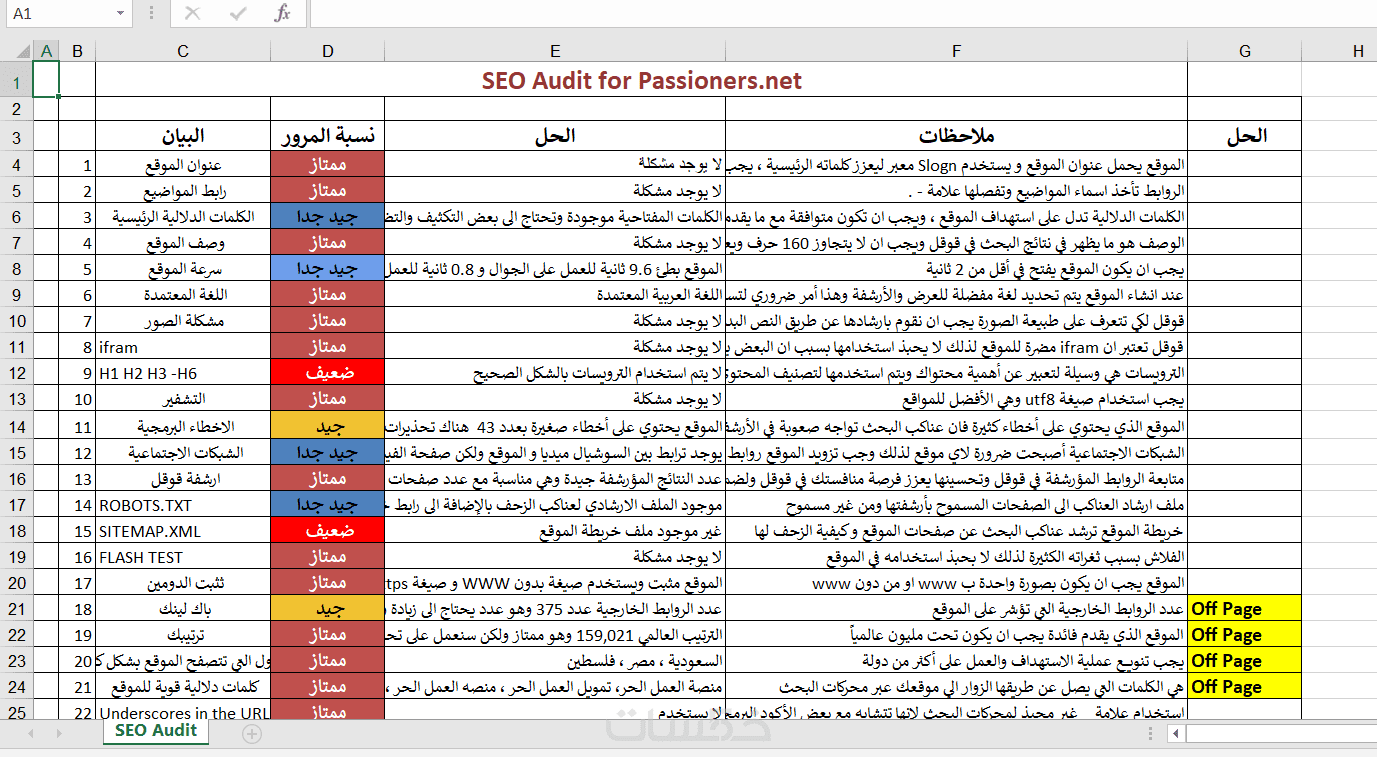1377x757 pixels.
Task: Click the Name Box showing A1
Action: (x=55, y=14)
